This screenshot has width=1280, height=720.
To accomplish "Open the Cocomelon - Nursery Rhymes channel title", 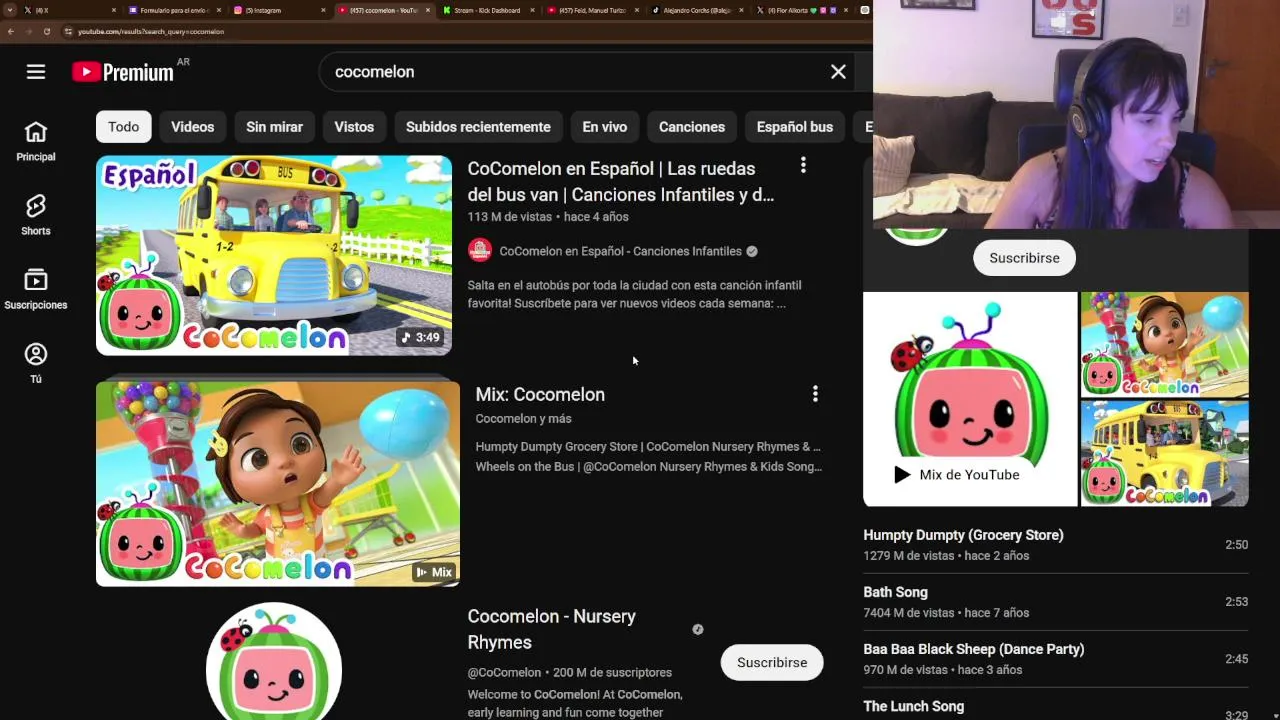I will (x=552, y=629).
